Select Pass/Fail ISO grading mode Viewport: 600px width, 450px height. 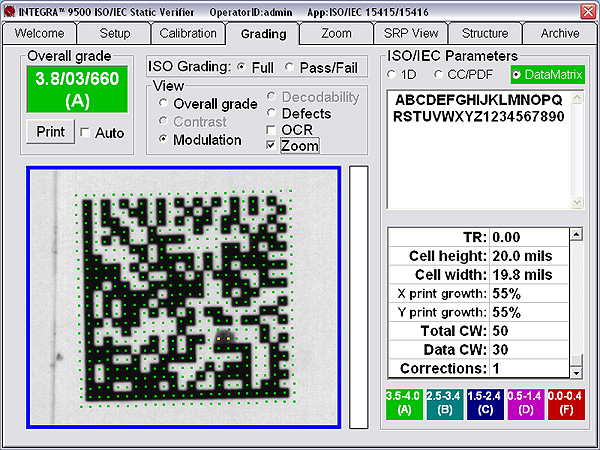[290, 67]
